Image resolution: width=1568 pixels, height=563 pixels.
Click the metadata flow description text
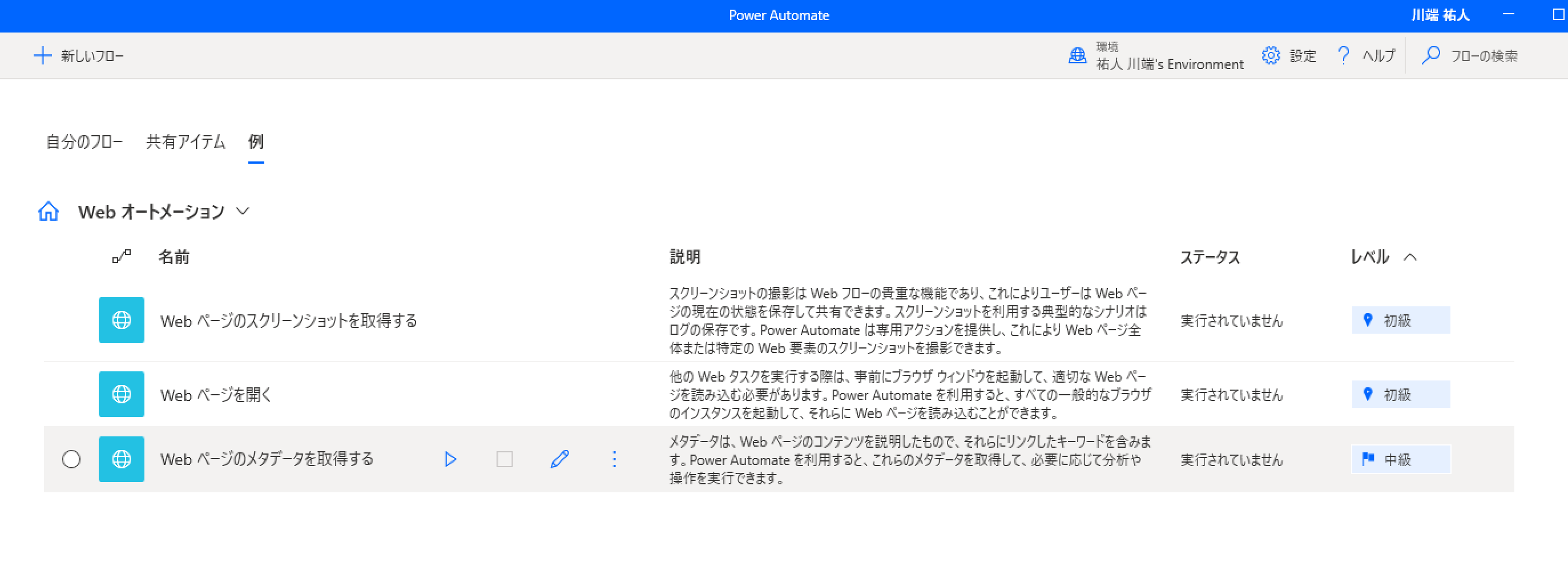[910, 460]
